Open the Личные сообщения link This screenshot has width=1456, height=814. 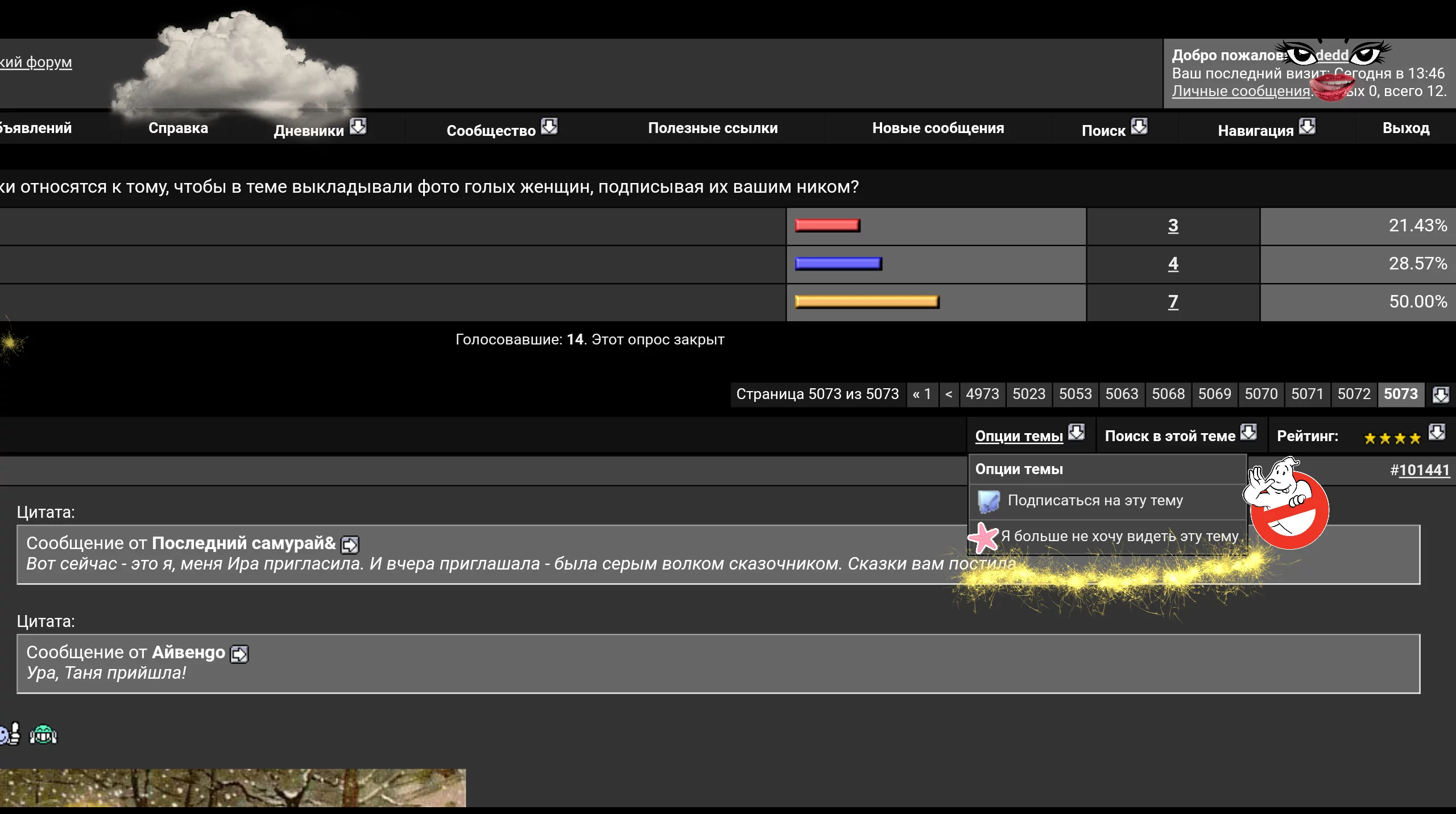[x=1240, y=91]
